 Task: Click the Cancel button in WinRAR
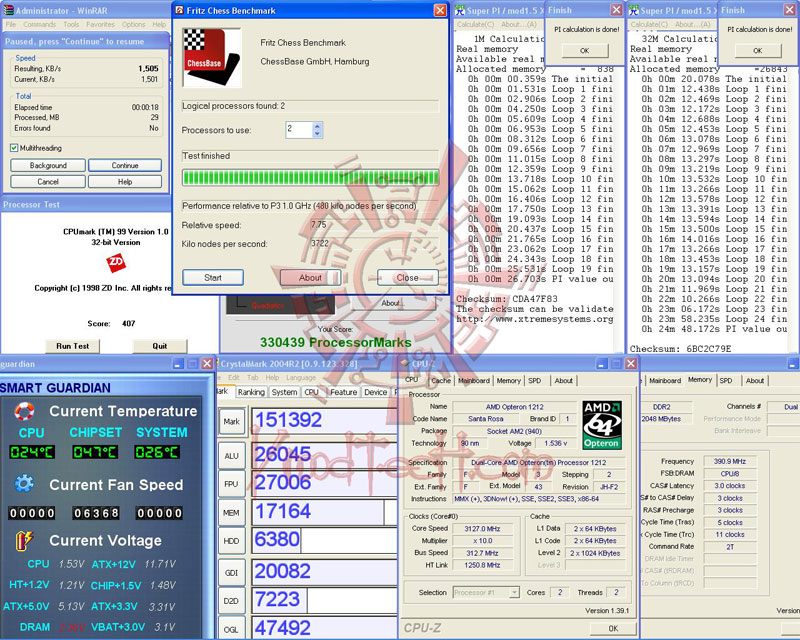tap(48, 182)
